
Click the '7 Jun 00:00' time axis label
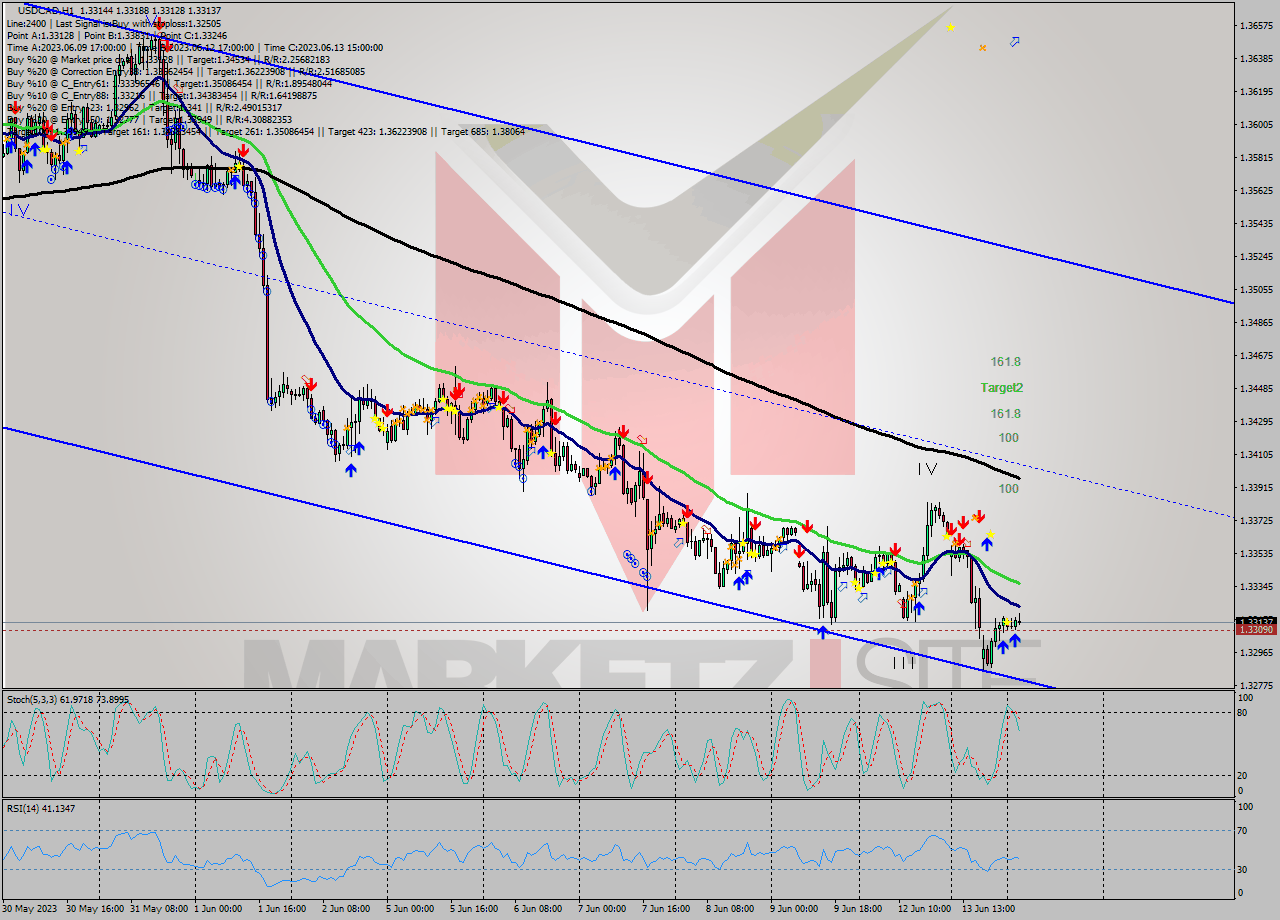(x=603, y=909)
